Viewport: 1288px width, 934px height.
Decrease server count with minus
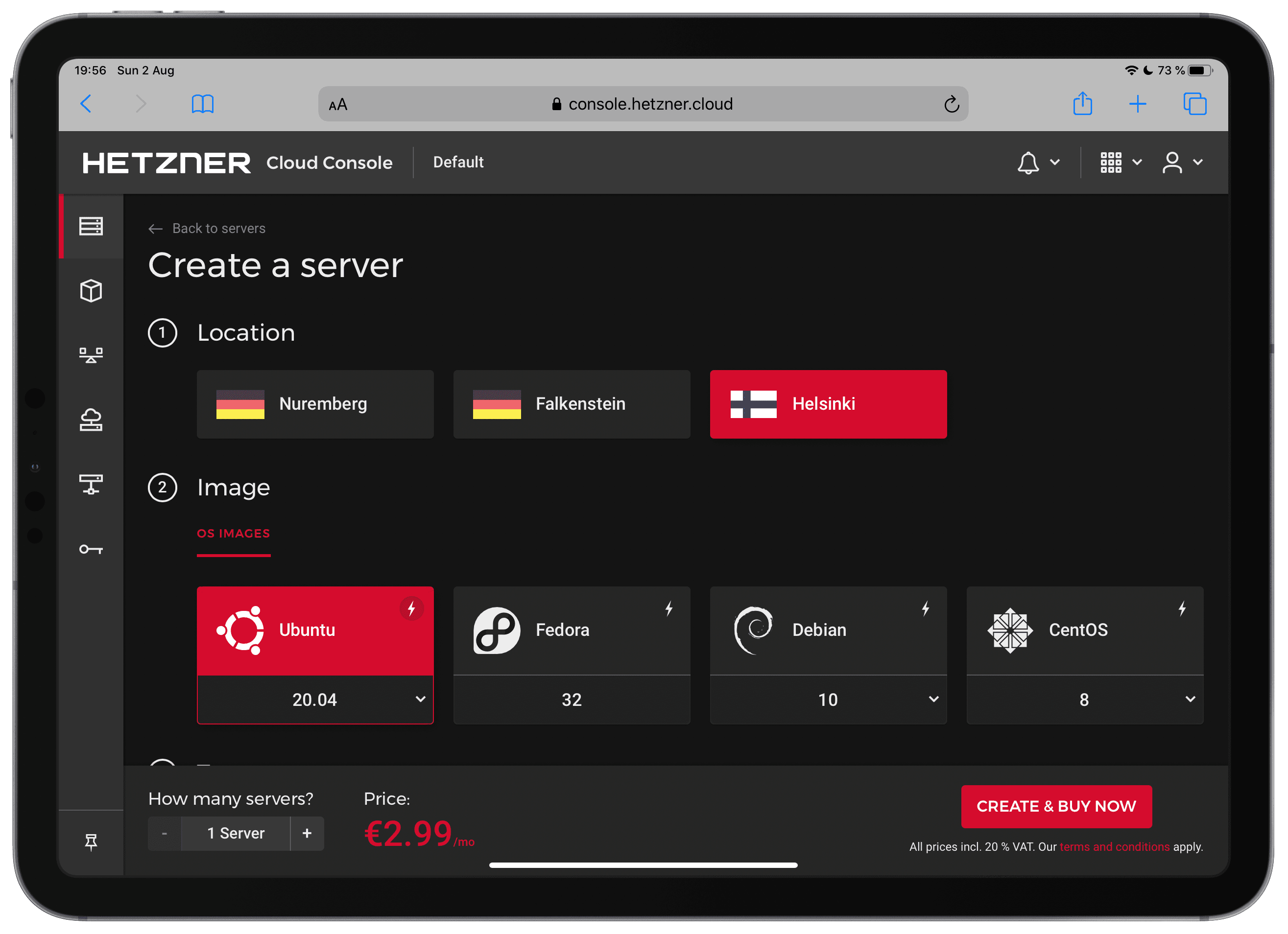click(165, 834)
